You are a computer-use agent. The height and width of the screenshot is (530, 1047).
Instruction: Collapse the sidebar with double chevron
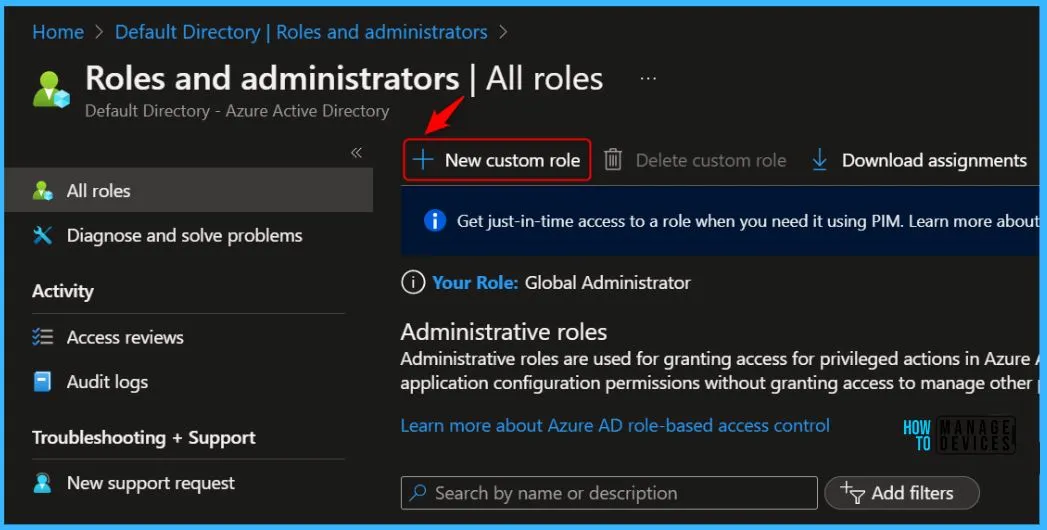click(x=357, y=153)
